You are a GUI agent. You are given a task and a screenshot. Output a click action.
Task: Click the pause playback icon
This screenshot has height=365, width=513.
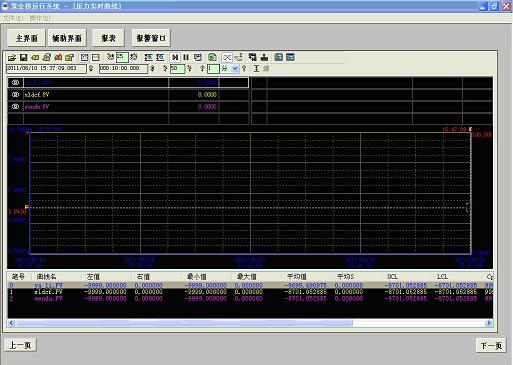186,57
